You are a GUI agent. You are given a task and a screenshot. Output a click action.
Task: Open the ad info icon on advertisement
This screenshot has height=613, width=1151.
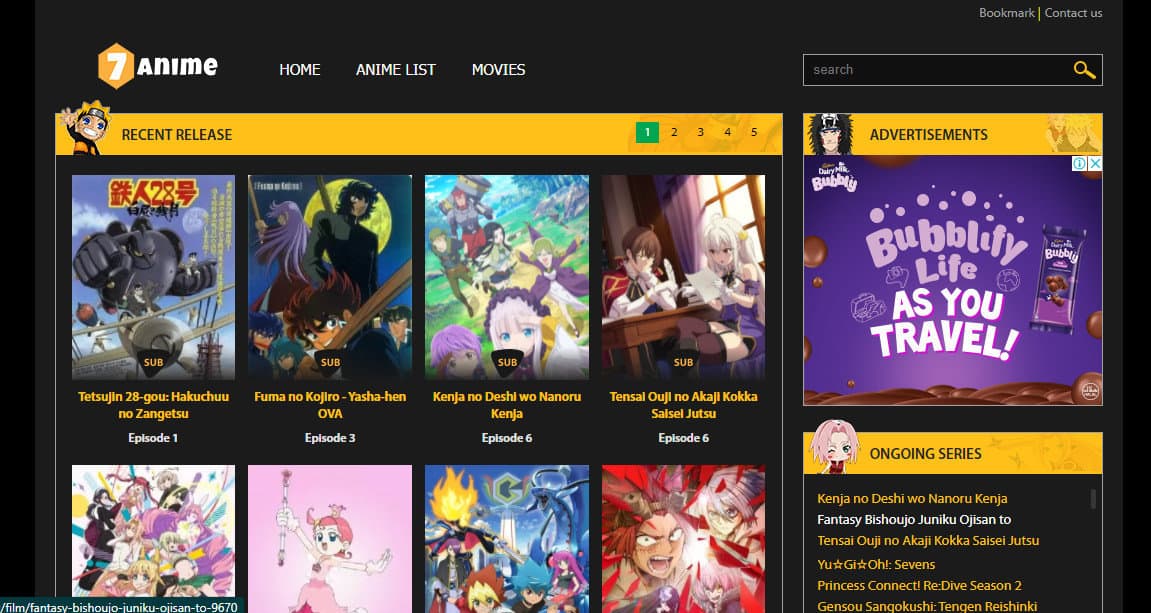(1079, 164)
